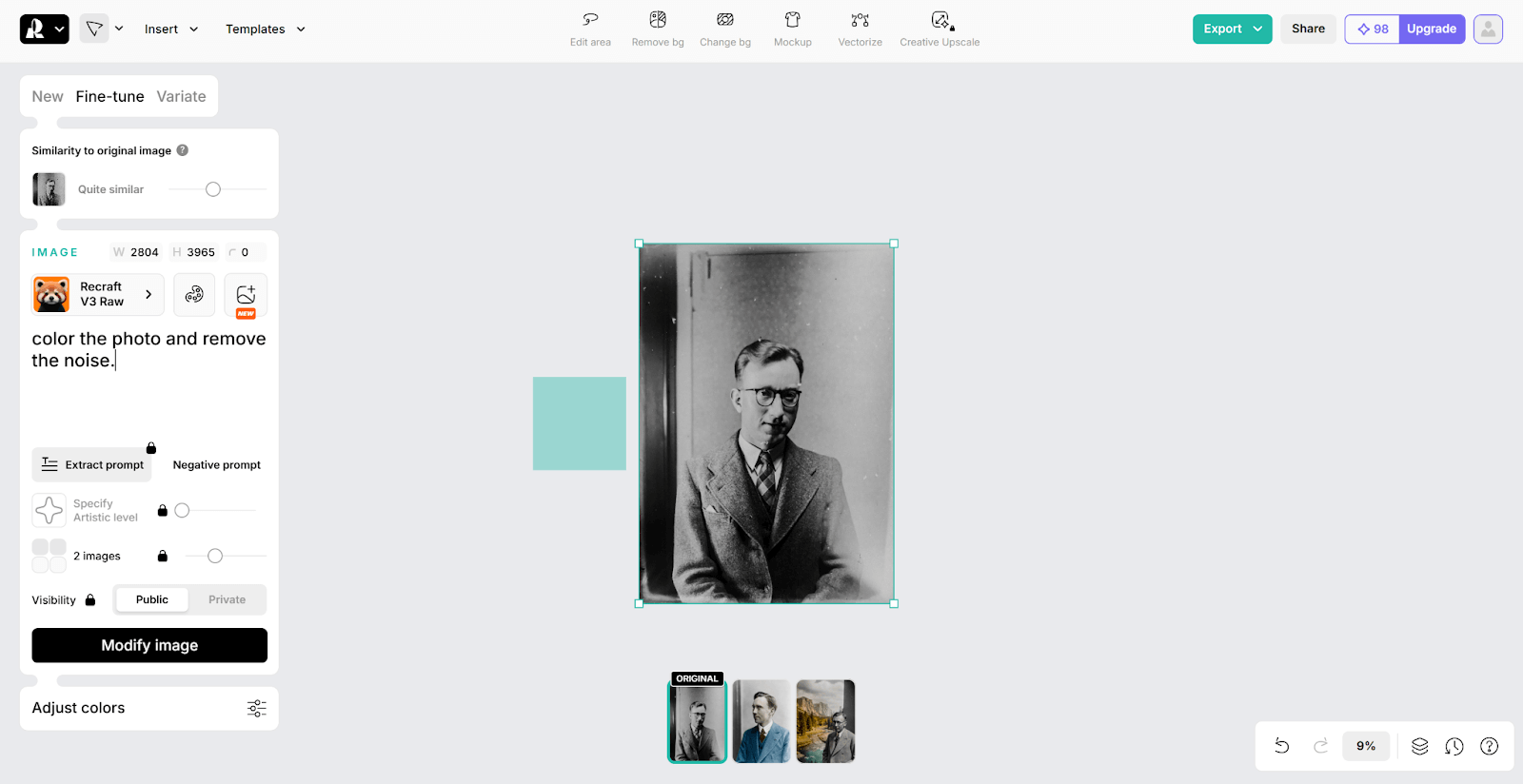Click the Modify image button

point(149,645)
